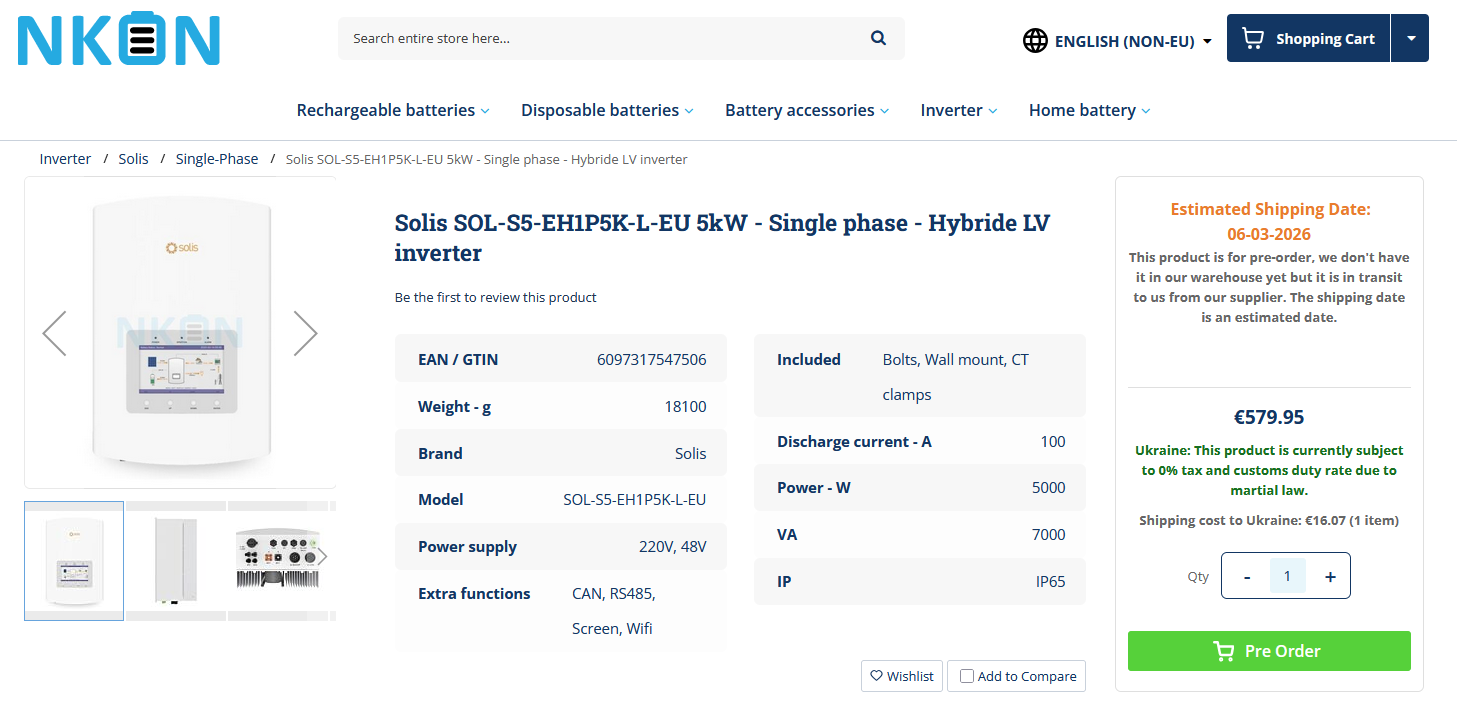This screenshot has width=1457, height=724.
Task: Select the inverter side view thumbnail
Action: (176, 560)
